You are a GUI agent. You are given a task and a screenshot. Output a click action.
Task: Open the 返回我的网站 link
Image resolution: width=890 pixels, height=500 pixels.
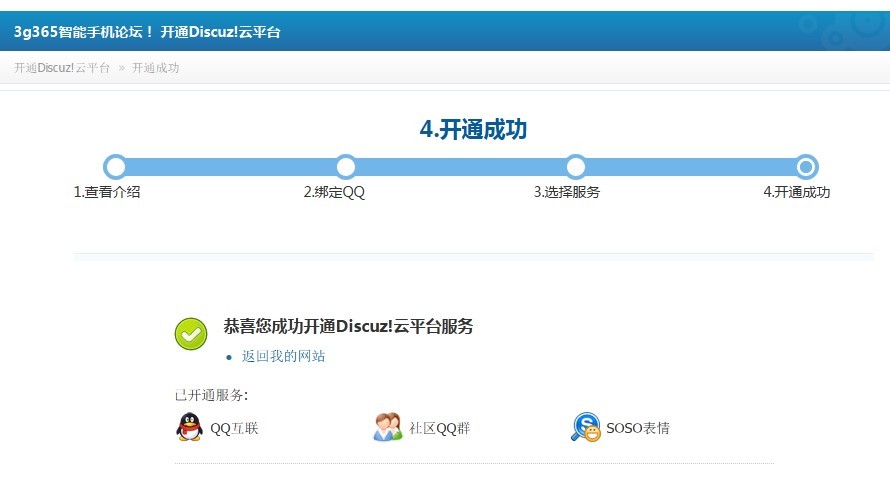point(283,356)
